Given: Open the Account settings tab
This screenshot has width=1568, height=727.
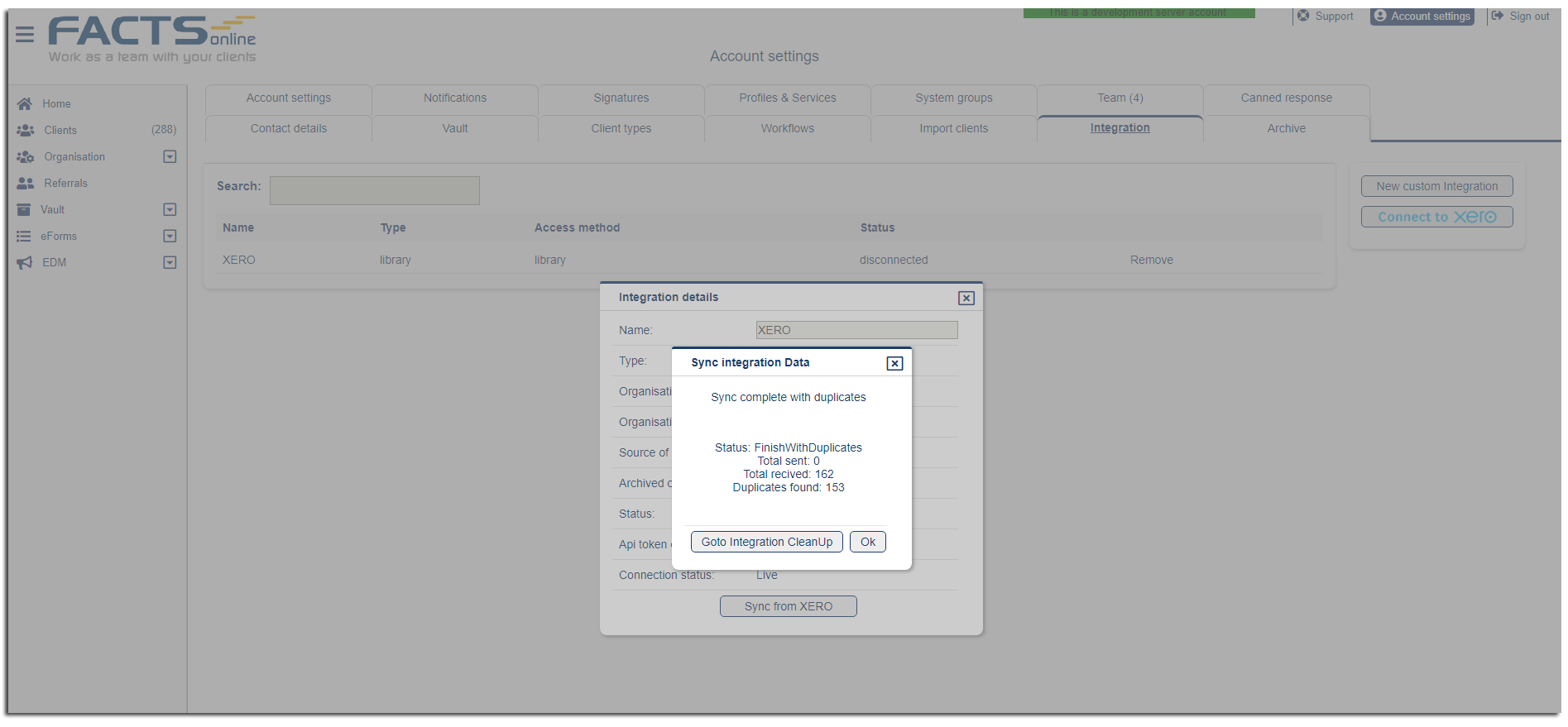Looking at the screenshot, I should 289,98.
